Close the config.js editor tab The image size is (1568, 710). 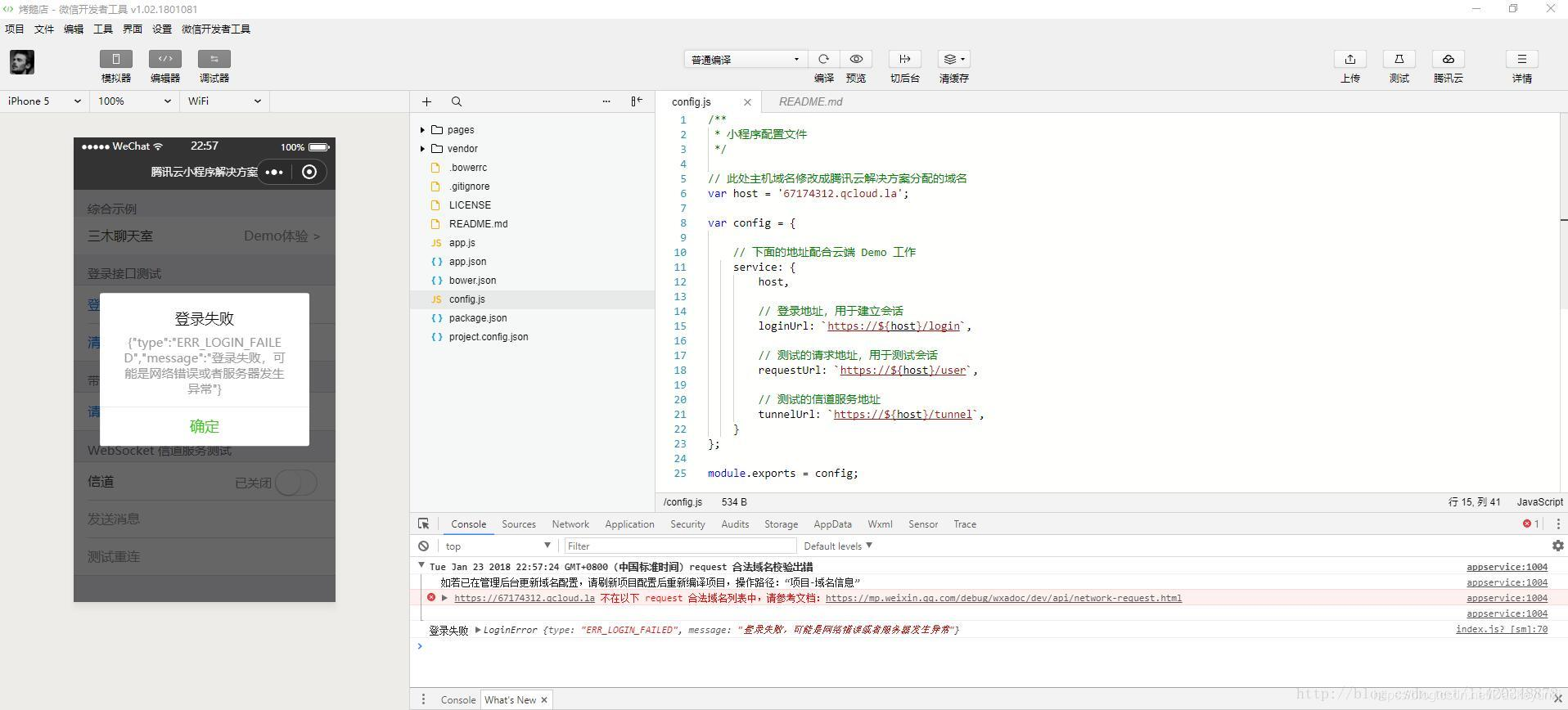(x=747, y=102)
